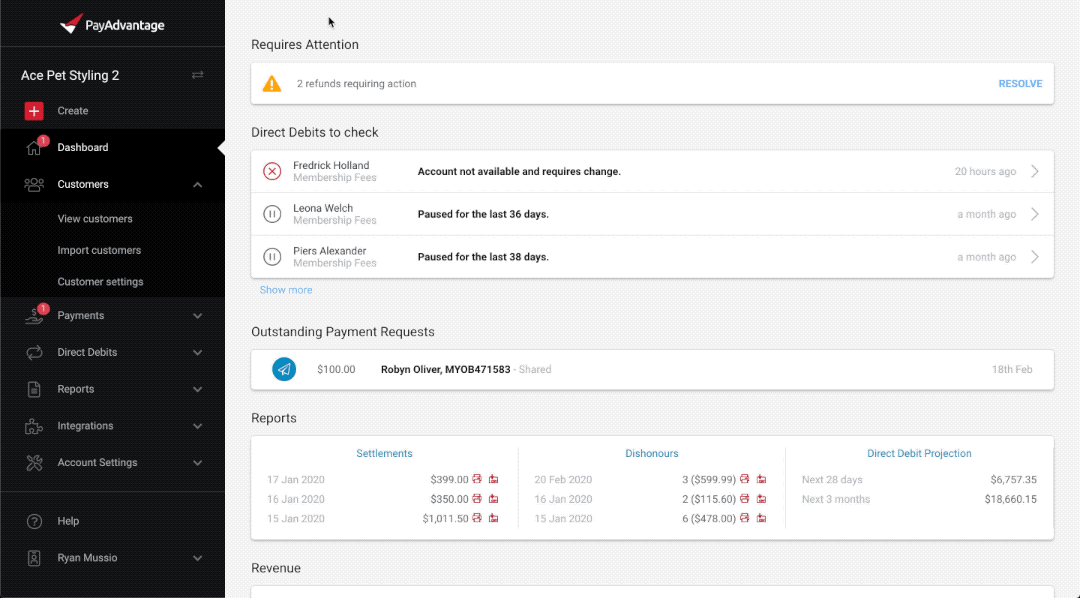Click the paused icon for Piers Alexander
Viewport: 1080px width, 598px height.
click(272, 257)
